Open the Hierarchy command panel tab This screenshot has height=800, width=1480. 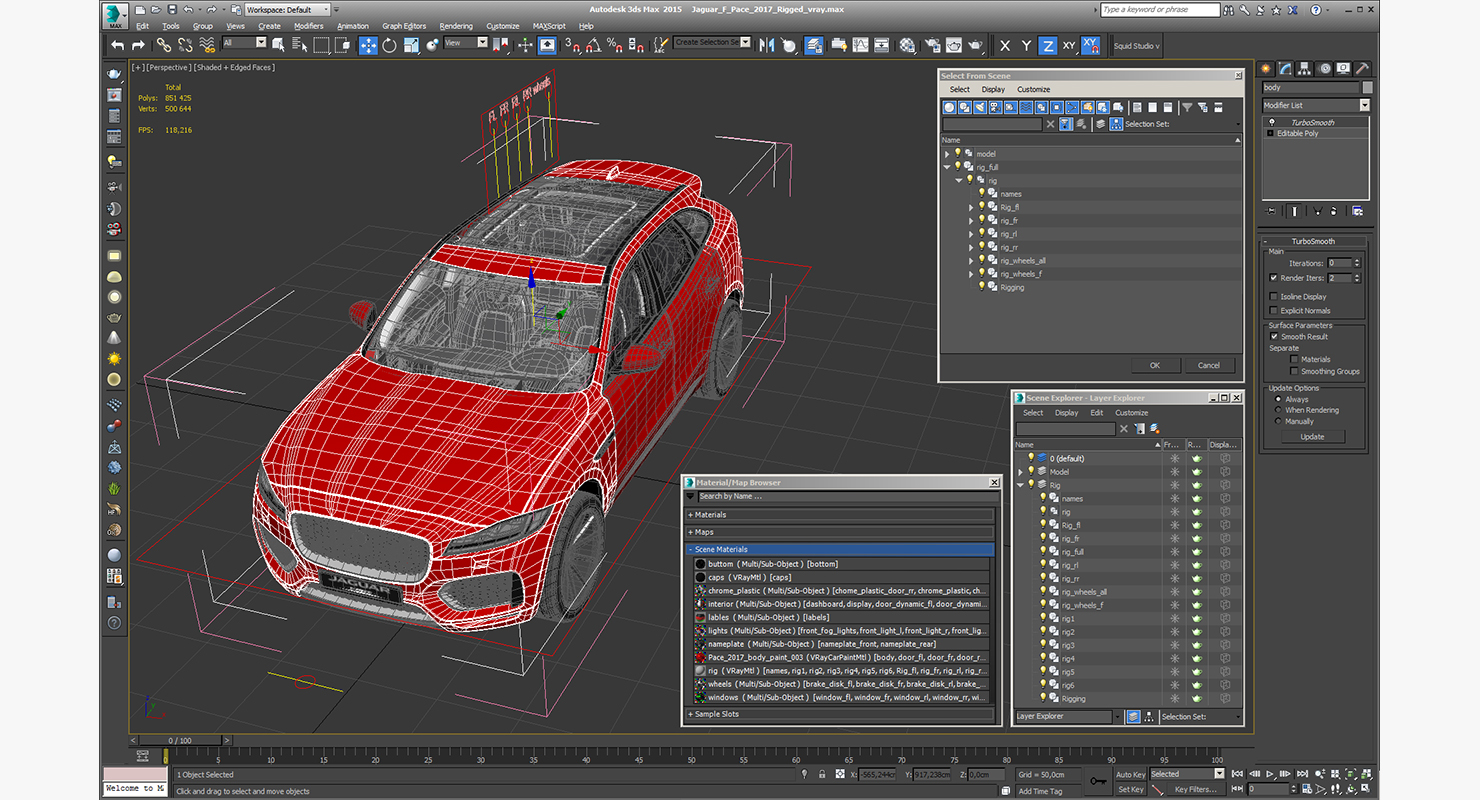[1304, 68]
